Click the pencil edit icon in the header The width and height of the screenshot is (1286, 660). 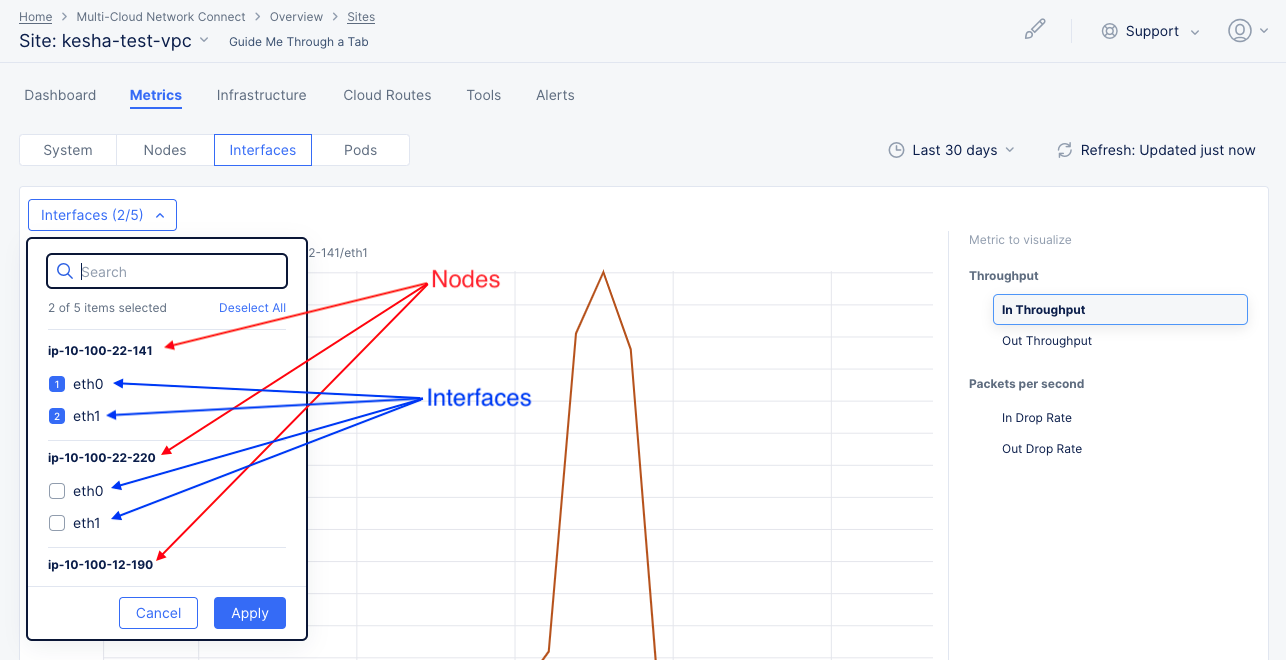click(1035, 29)
